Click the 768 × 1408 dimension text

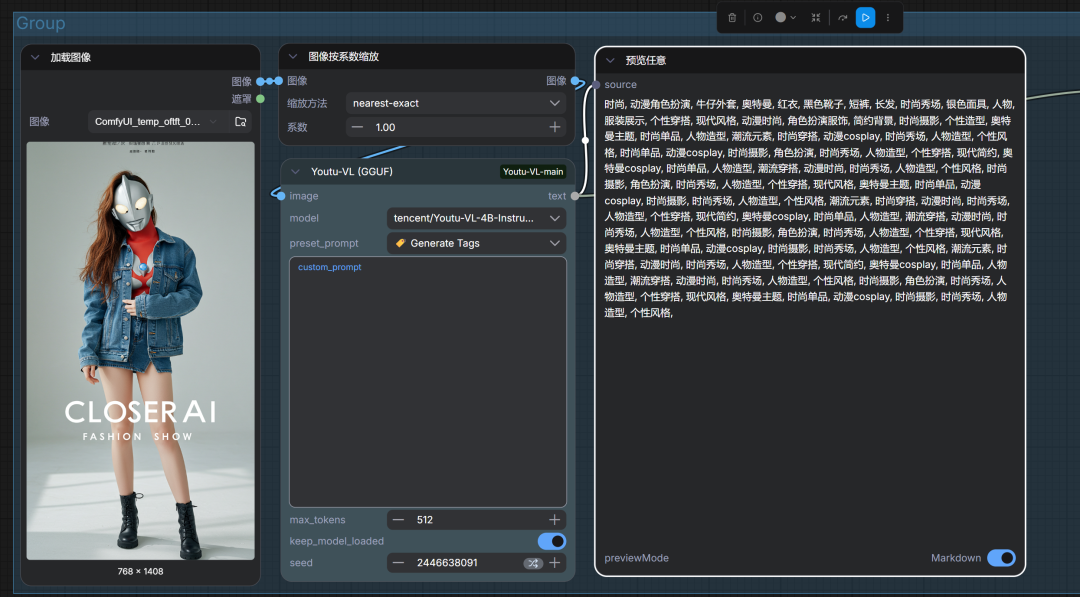(x=141, y=571)
